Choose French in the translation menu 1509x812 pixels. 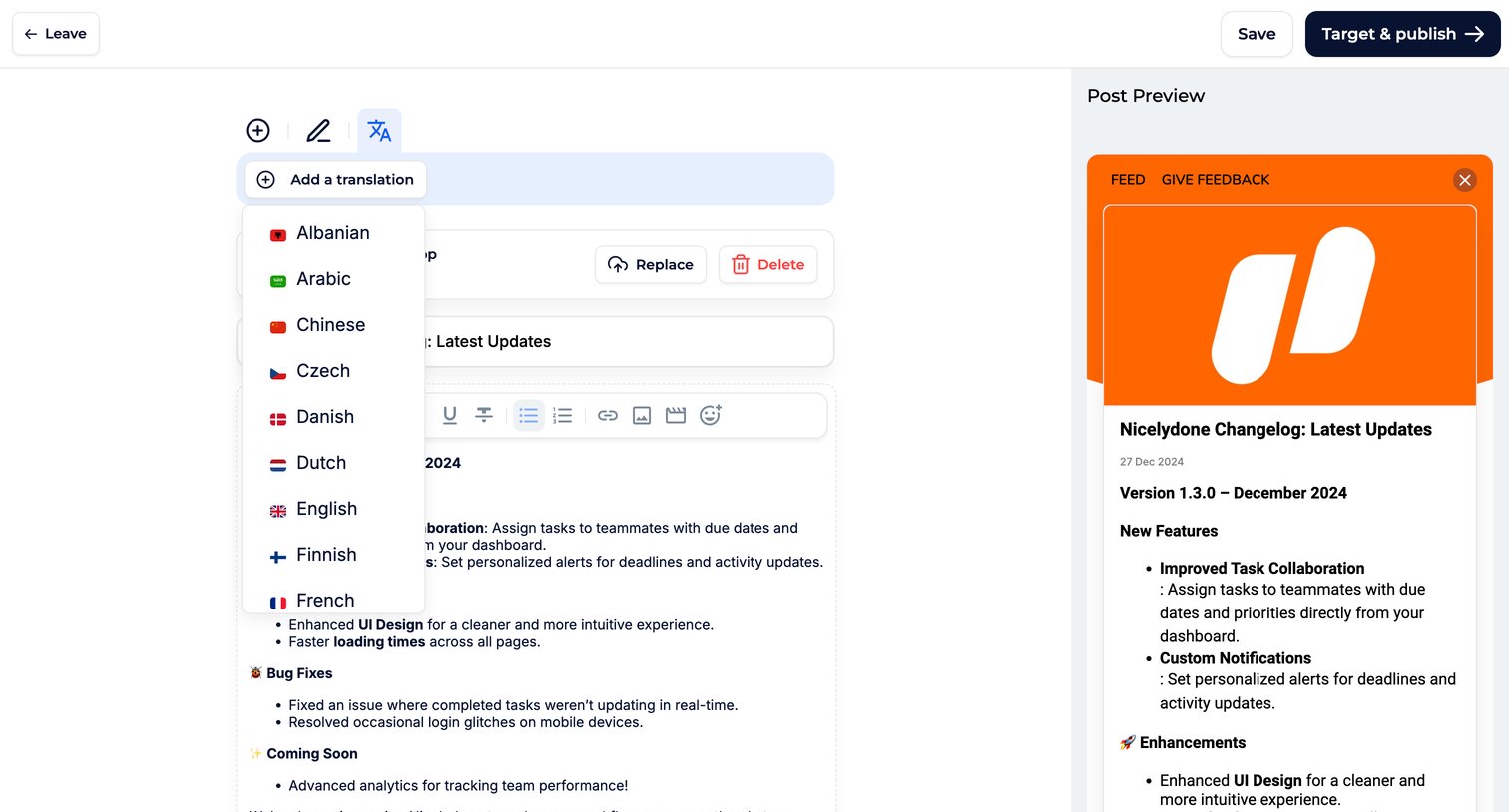333,600
